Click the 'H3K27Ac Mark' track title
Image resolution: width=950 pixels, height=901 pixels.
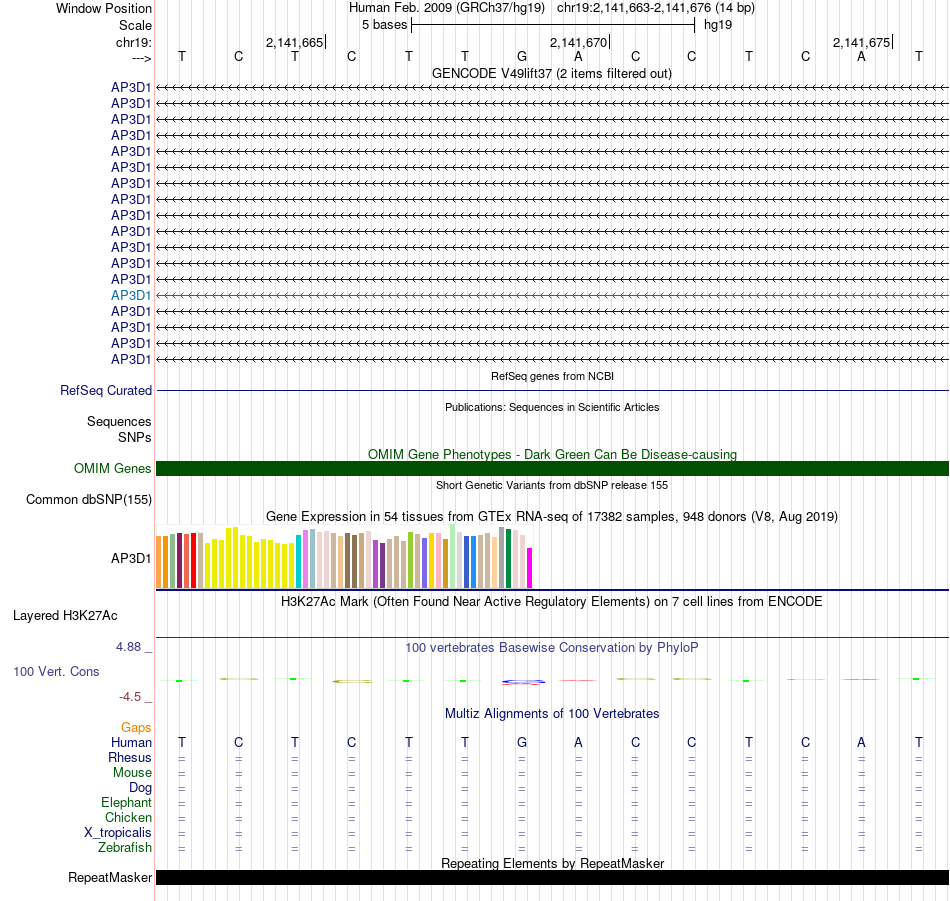[552, 602]
